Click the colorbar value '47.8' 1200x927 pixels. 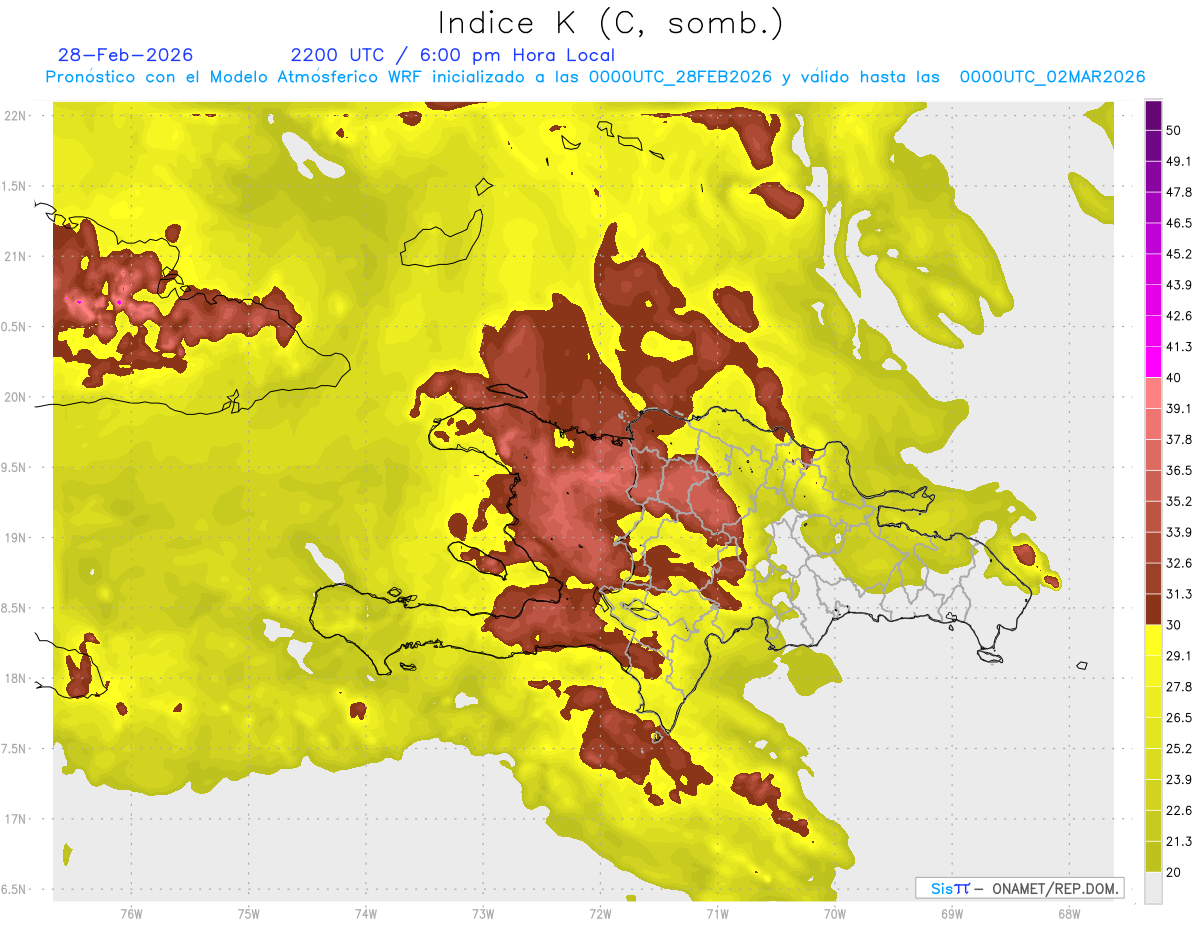coord(1179,192)
